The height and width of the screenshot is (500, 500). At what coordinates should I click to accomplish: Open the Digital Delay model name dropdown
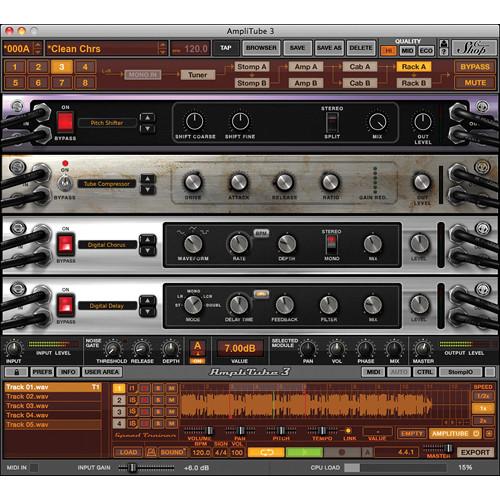point(107,306)
